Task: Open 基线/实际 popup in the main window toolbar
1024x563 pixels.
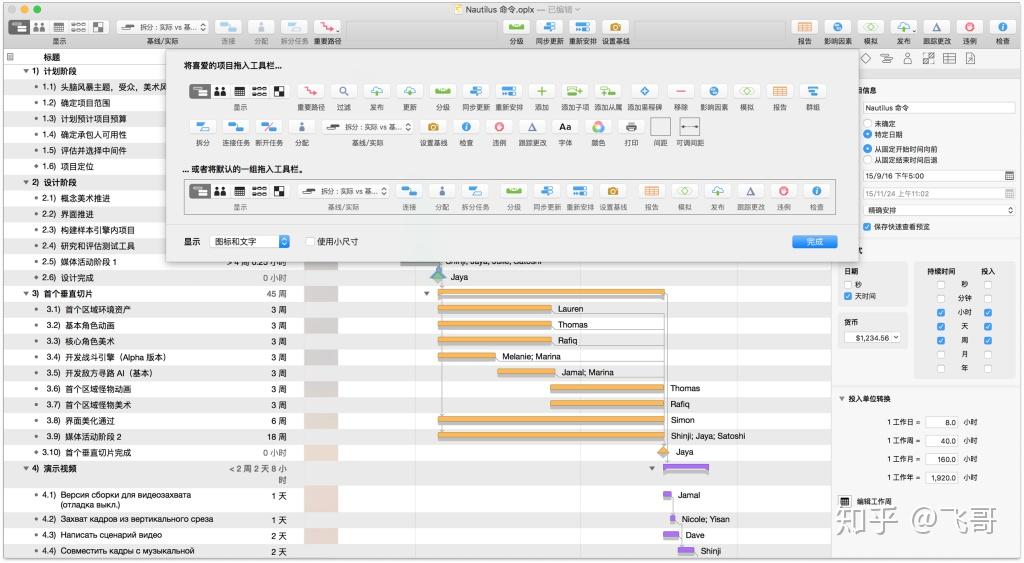Action: pos(163,27)
